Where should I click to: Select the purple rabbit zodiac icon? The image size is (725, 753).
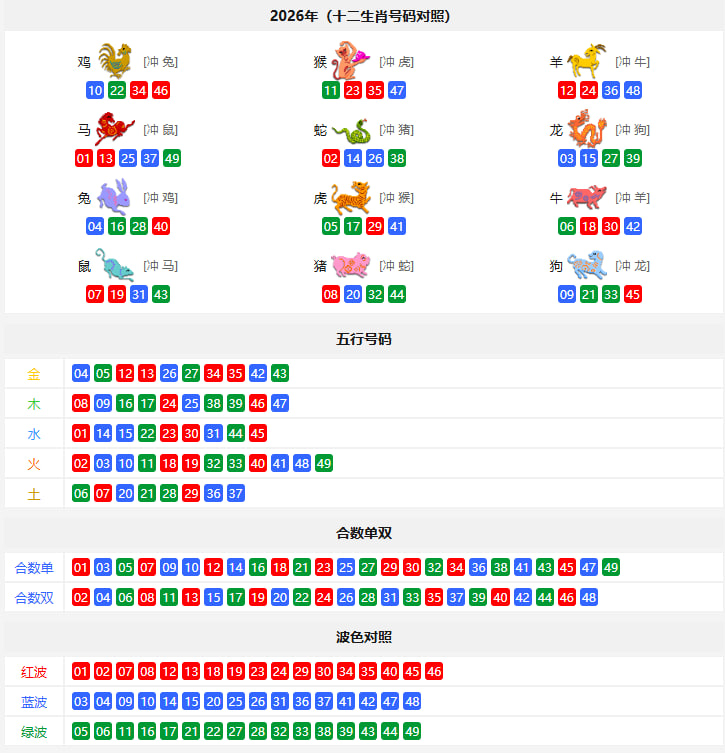coord(114,196)
